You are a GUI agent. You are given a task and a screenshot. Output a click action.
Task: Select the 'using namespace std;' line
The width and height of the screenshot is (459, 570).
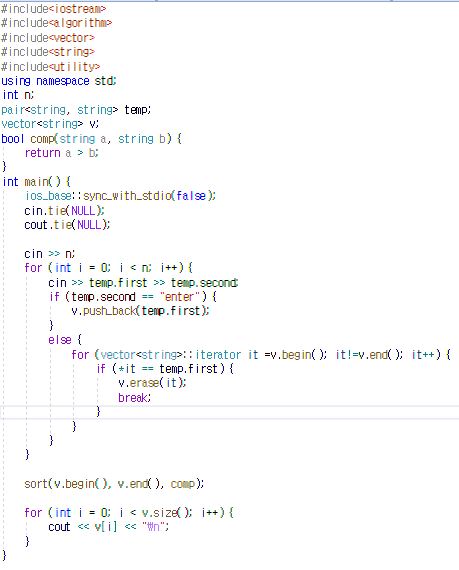(x=59, y=81)
